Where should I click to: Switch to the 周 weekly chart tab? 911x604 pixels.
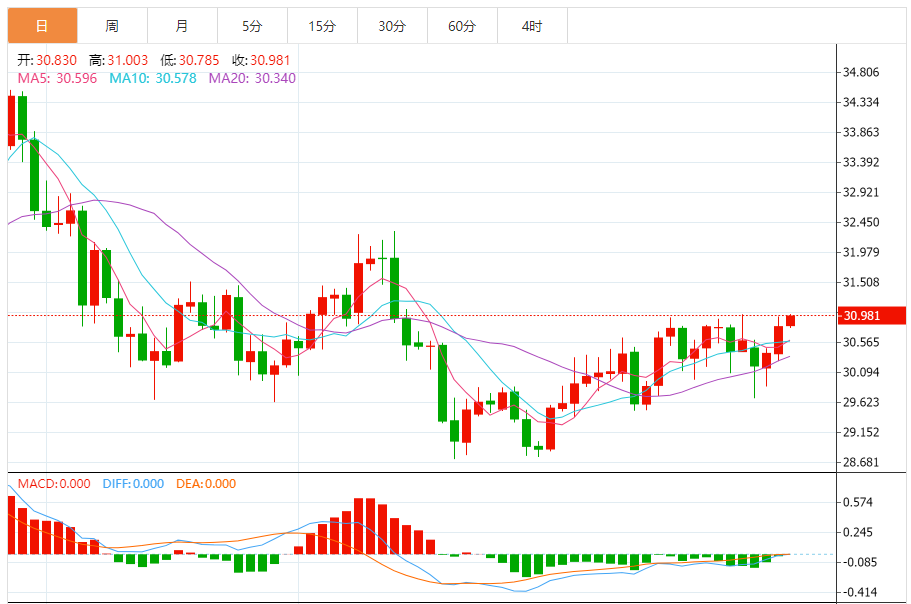(x=112, y=26)
